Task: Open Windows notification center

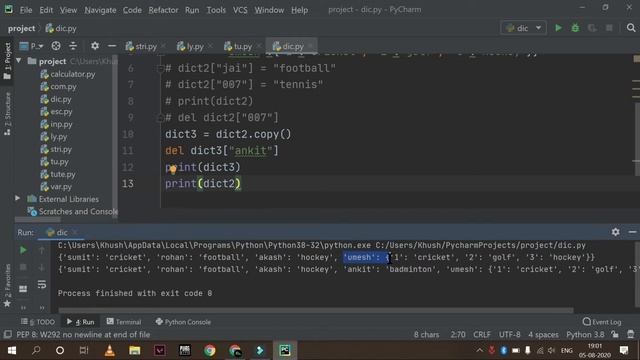Action: pos(624,350)
